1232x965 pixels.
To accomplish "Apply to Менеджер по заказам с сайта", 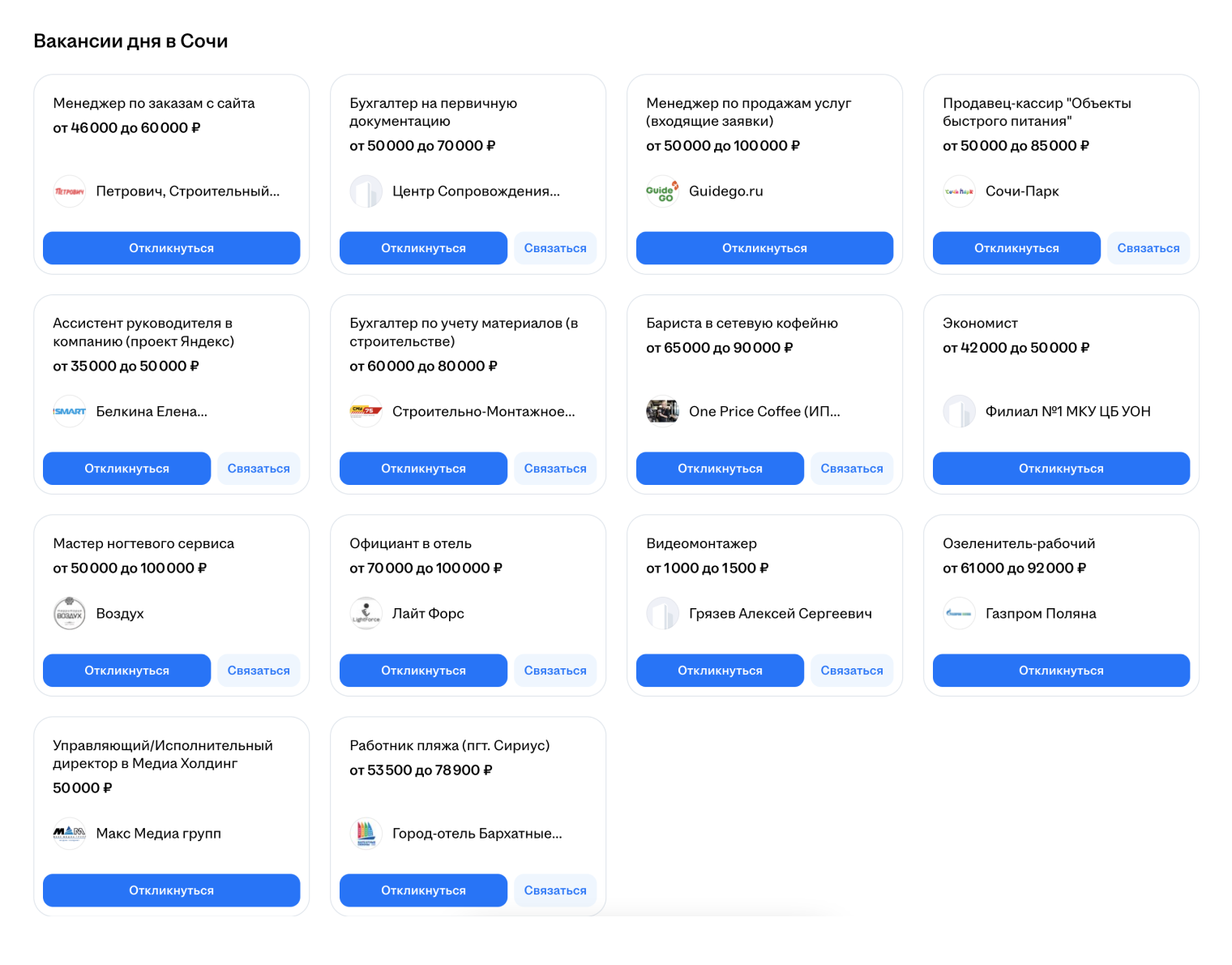I will coord(171,248).
